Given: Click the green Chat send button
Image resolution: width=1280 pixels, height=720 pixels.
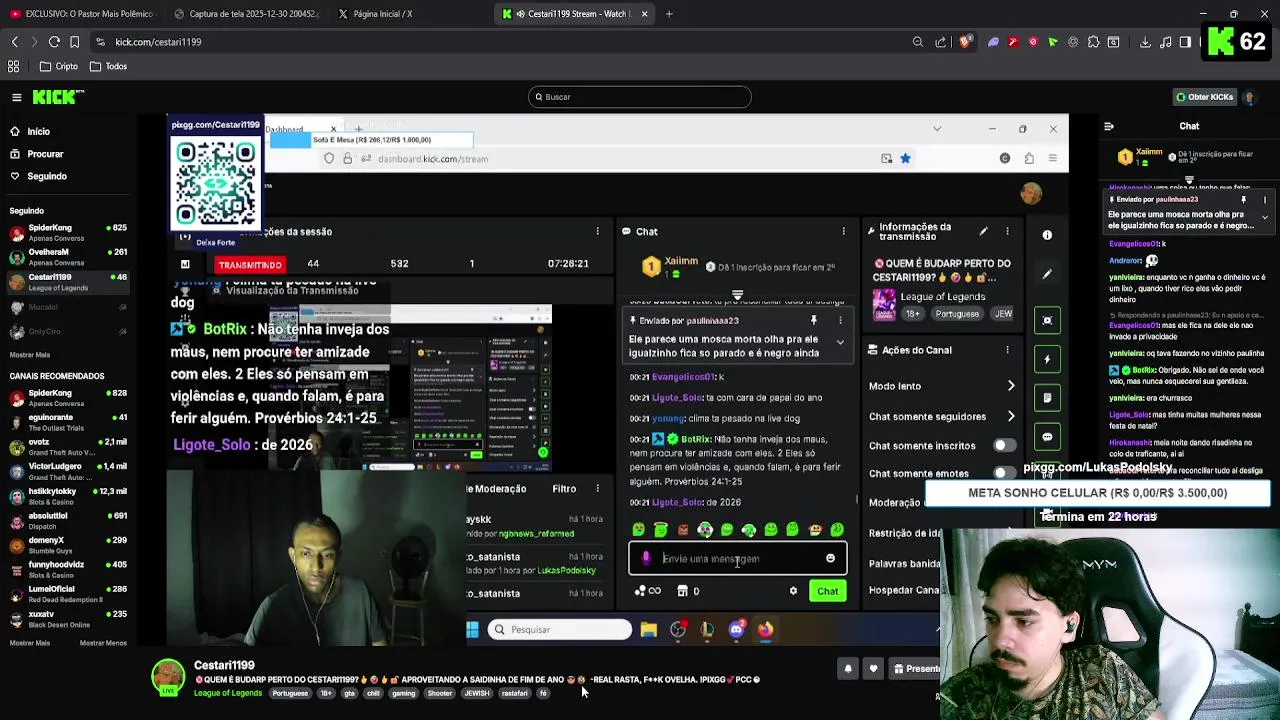Looking at the screenshot, I should (827, 591).
